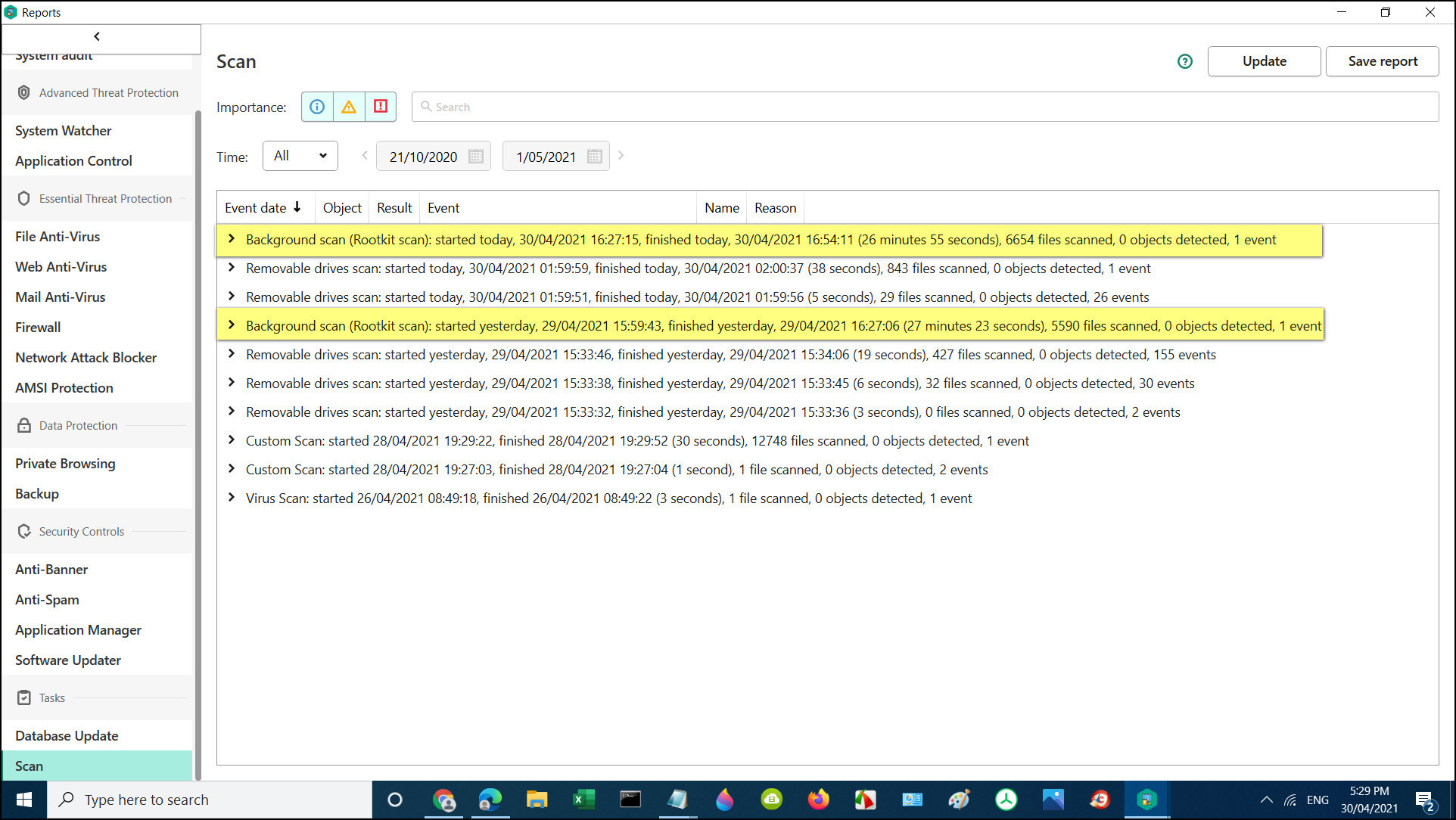Click the Update button

pyautogui.click(x=1264, y=61)
